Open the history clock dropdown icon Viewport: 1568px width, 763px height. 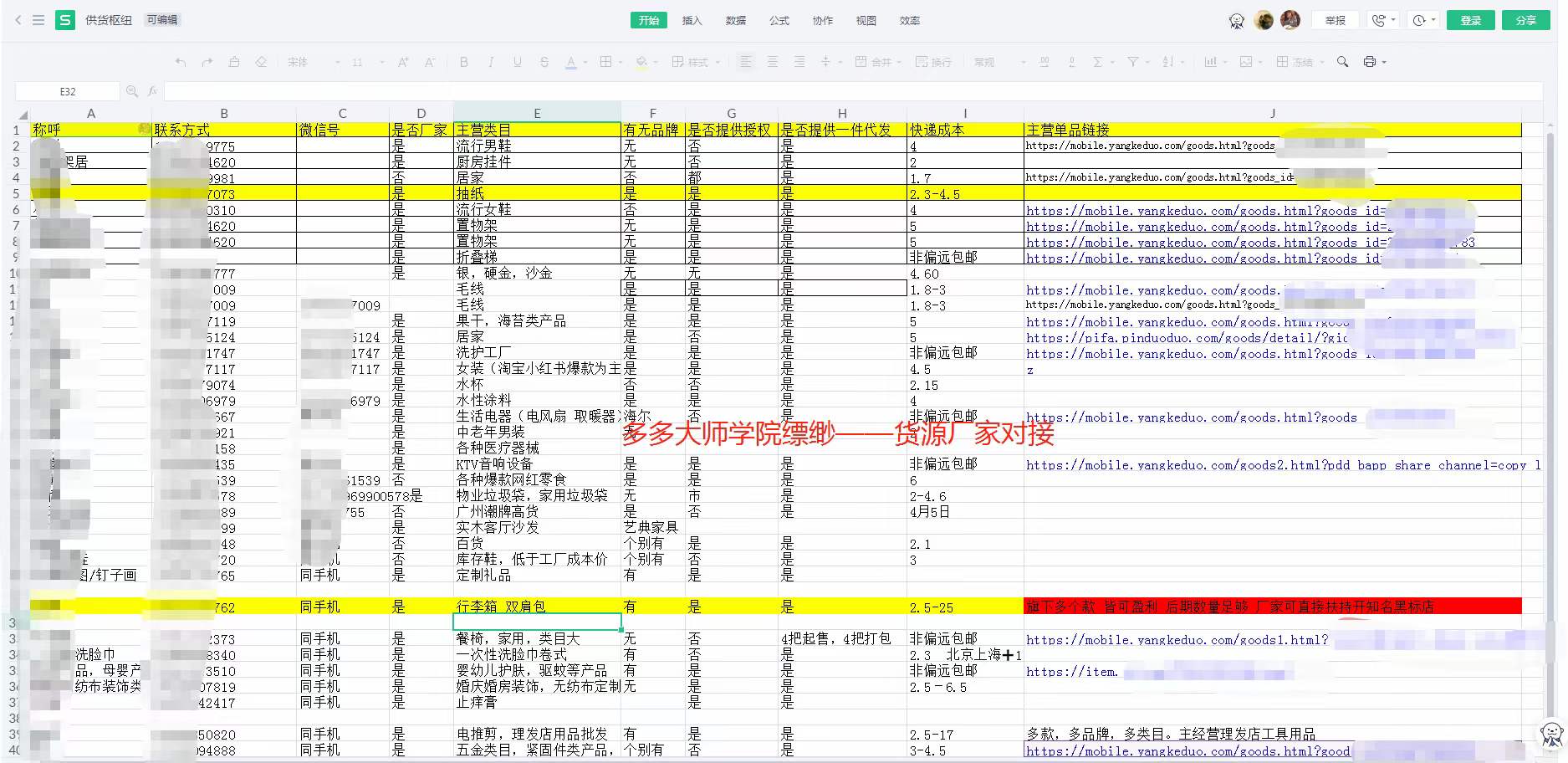coord(1423,20)
